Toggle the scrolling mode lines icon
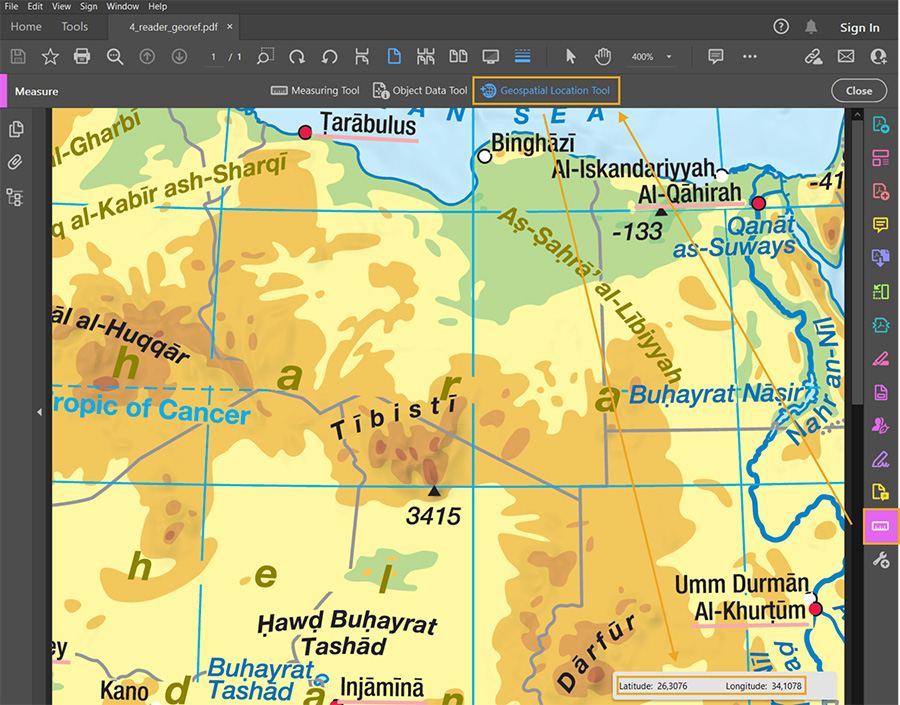This screenshot has height=705, width=900. (522, 56)
